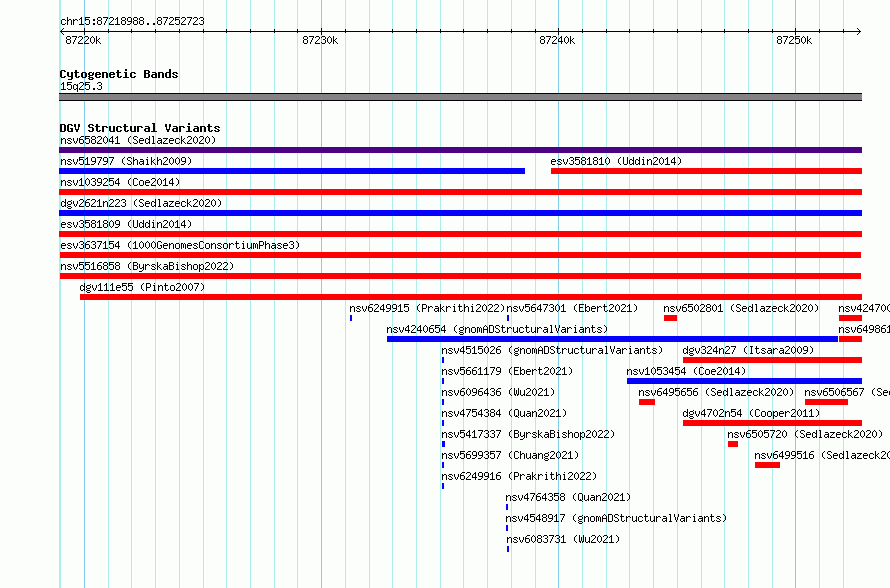The height and width of the screenshot is (588, 890).
Task: Open dgv111e55 (Pinto2007) variant label
Action: point(142,287)
